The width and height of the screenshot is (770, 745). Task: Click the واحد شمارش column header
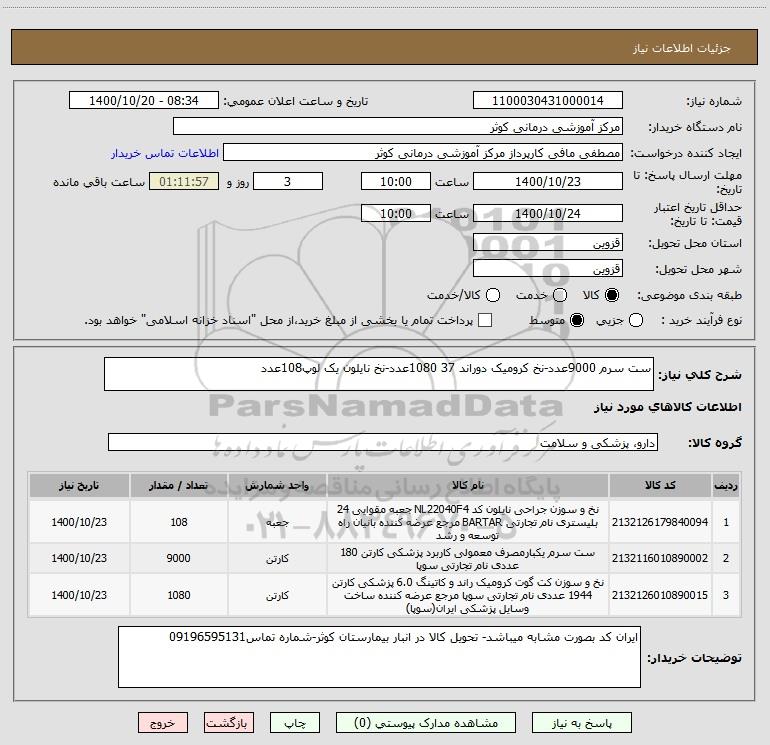277,486
